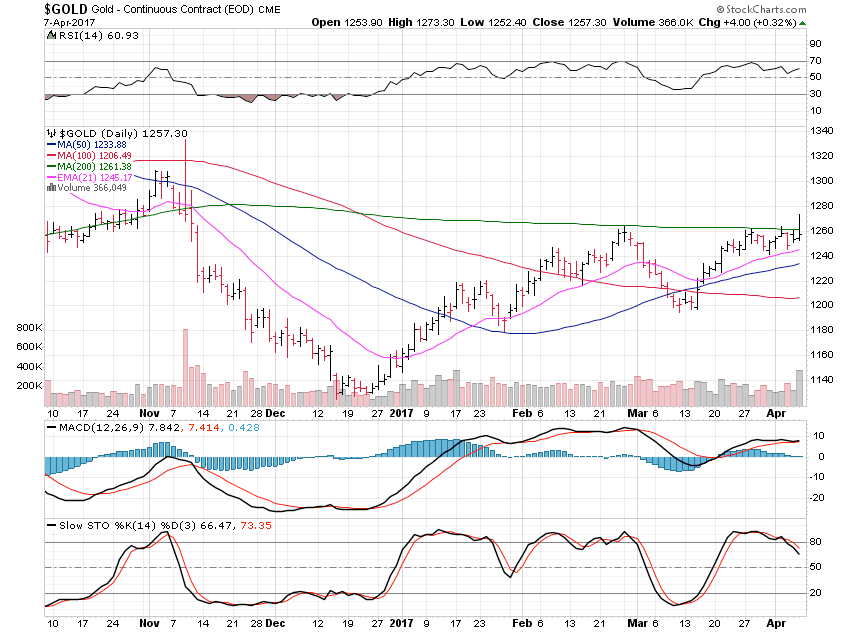850x633 pixels.
Task: Click the Volume histogram legend icon
Action: pos(51,188)
